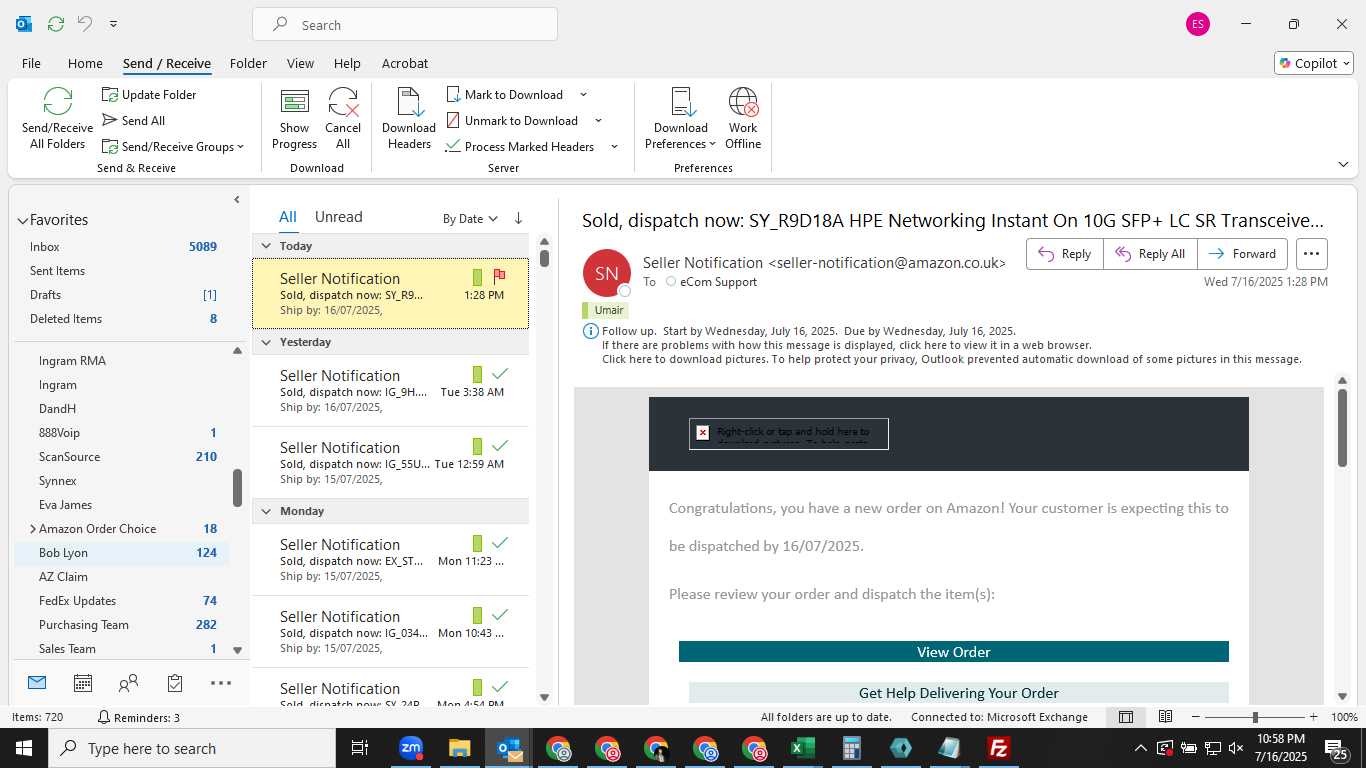Viewport: 1366px width, 768px height.
Task: Click zoom in plus button
Action: [x=1313, y=717]
